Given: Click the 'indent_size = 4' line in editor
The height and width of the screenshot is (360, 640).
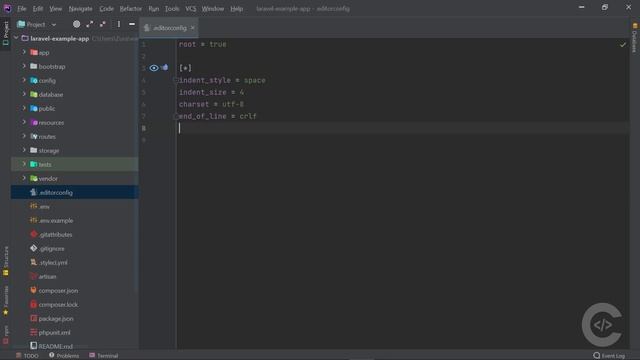Looking at the screenshot, I should click(x=211, y=92).
